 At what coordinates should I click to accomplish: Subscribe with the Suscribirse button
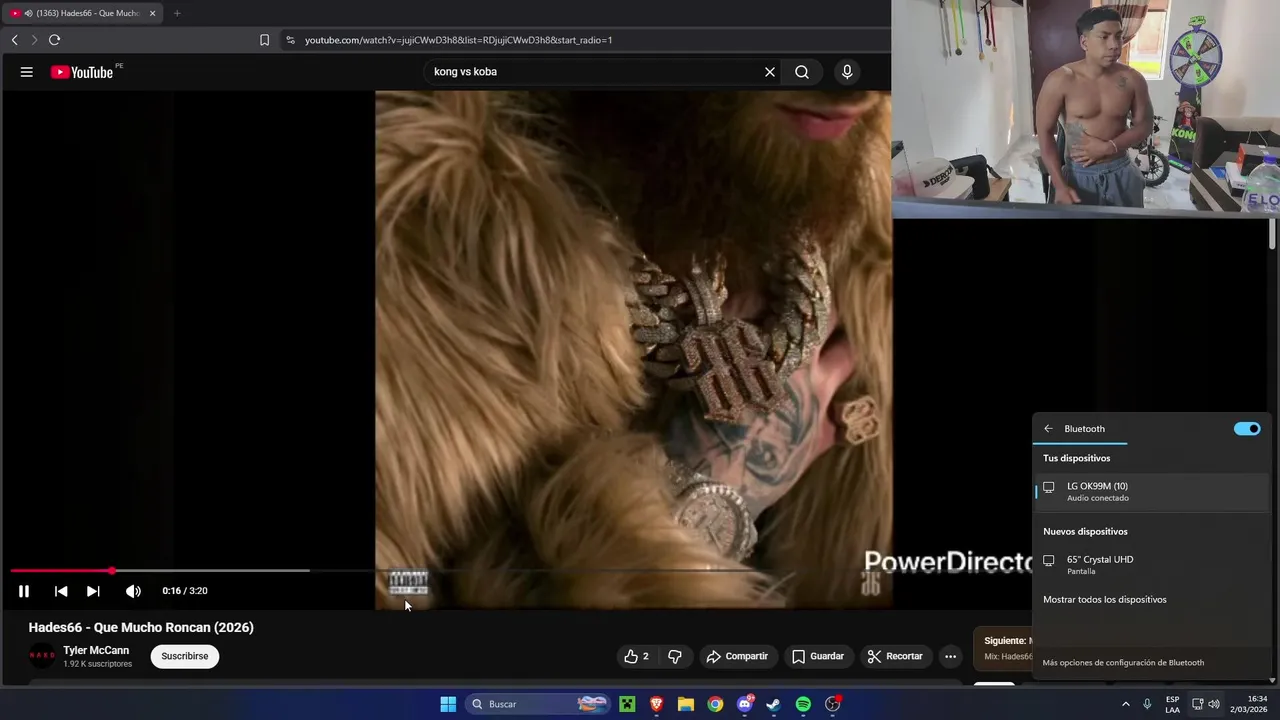click(x=185, y=656)
